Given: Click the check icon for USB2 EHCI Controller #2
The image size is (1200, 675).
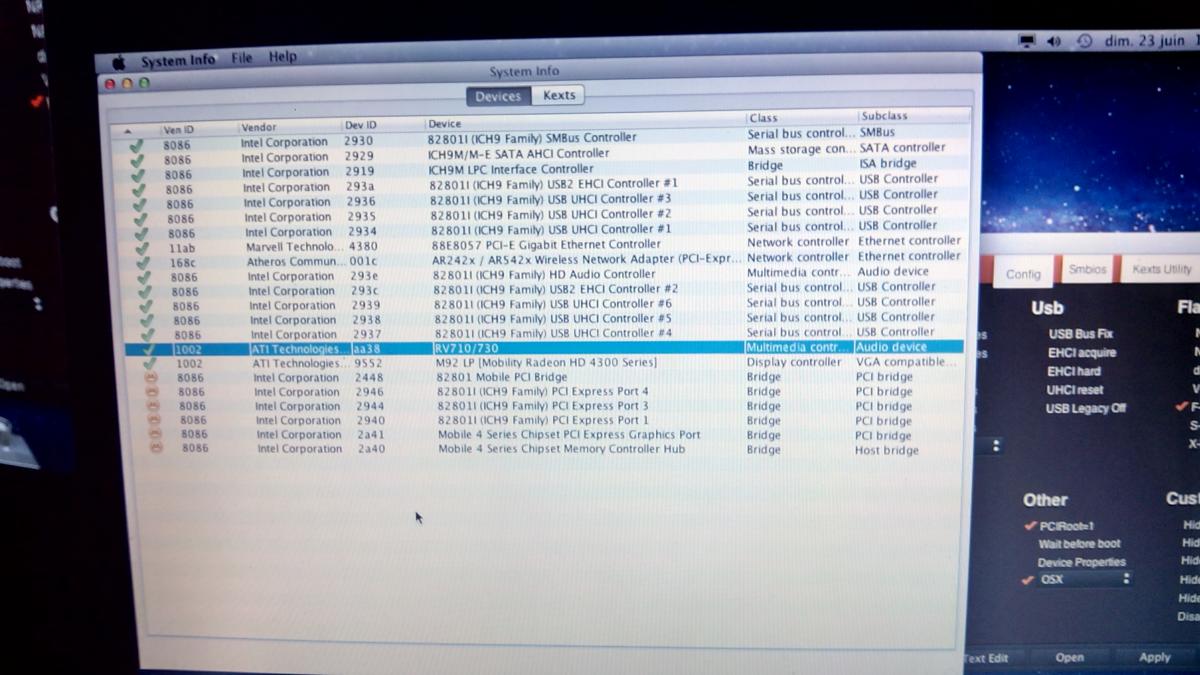Looking at the screenshot, I should pos(146,291).
